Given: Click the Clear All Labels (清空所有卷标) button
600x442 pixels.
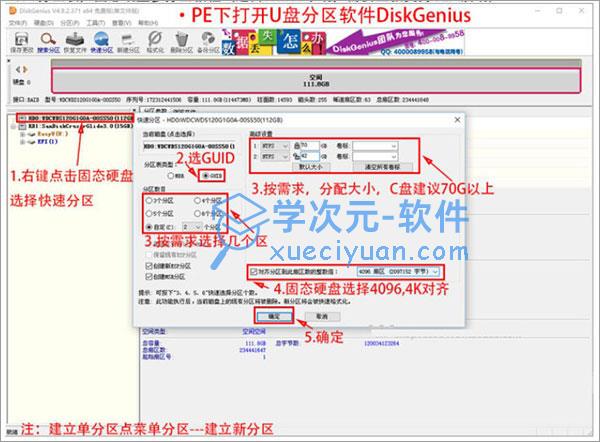Looking at the screenshot, I should point(382,167).
